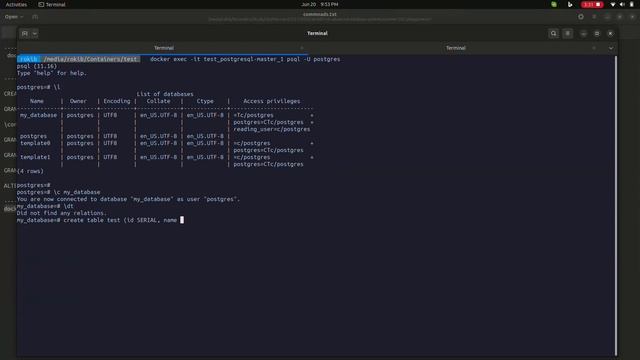Open the Activities overview

tap(16, 4)
